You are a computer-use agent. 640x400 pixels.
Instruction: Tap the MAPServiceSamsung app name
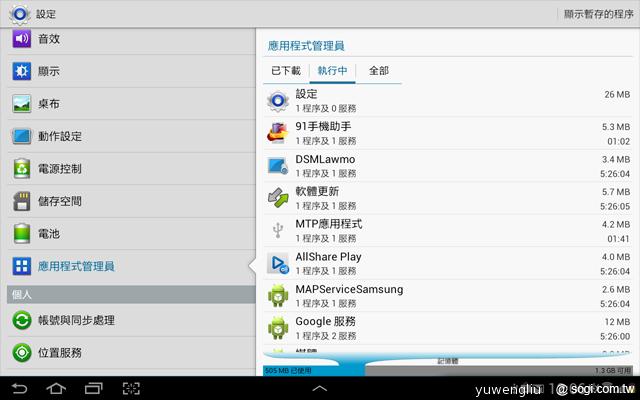(349, 289)
